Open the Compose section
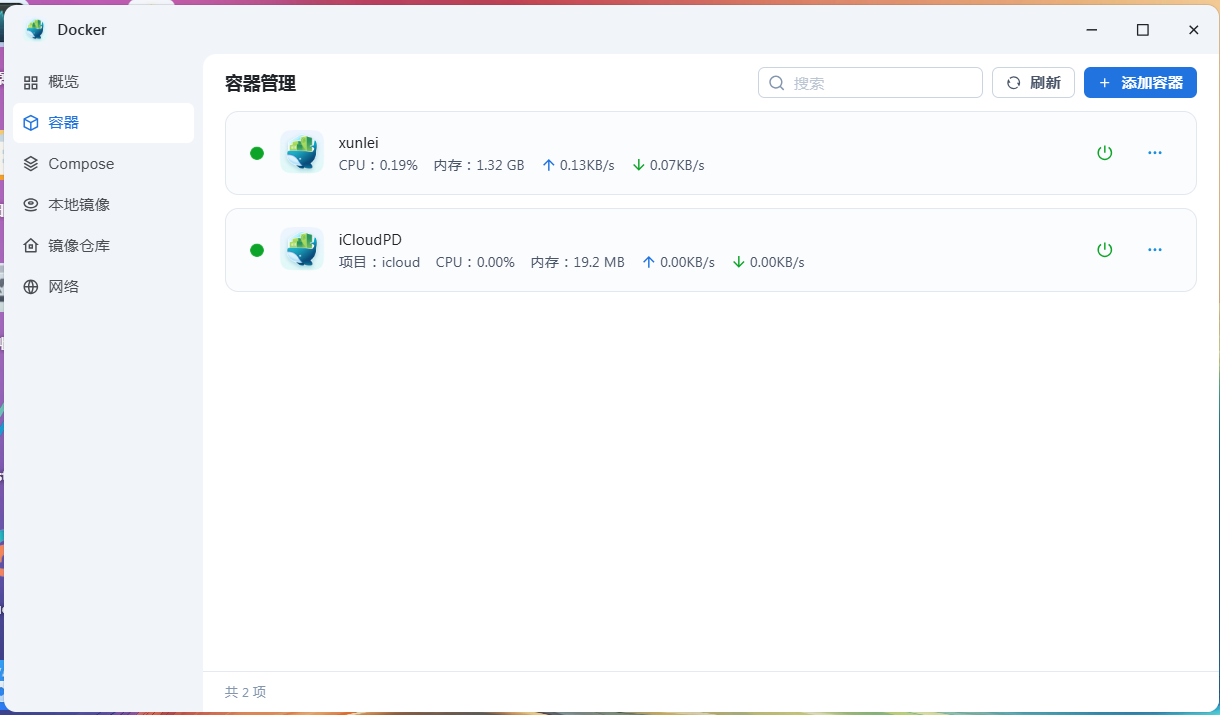This screenshot has height=715, width=1220. (103, 164)
